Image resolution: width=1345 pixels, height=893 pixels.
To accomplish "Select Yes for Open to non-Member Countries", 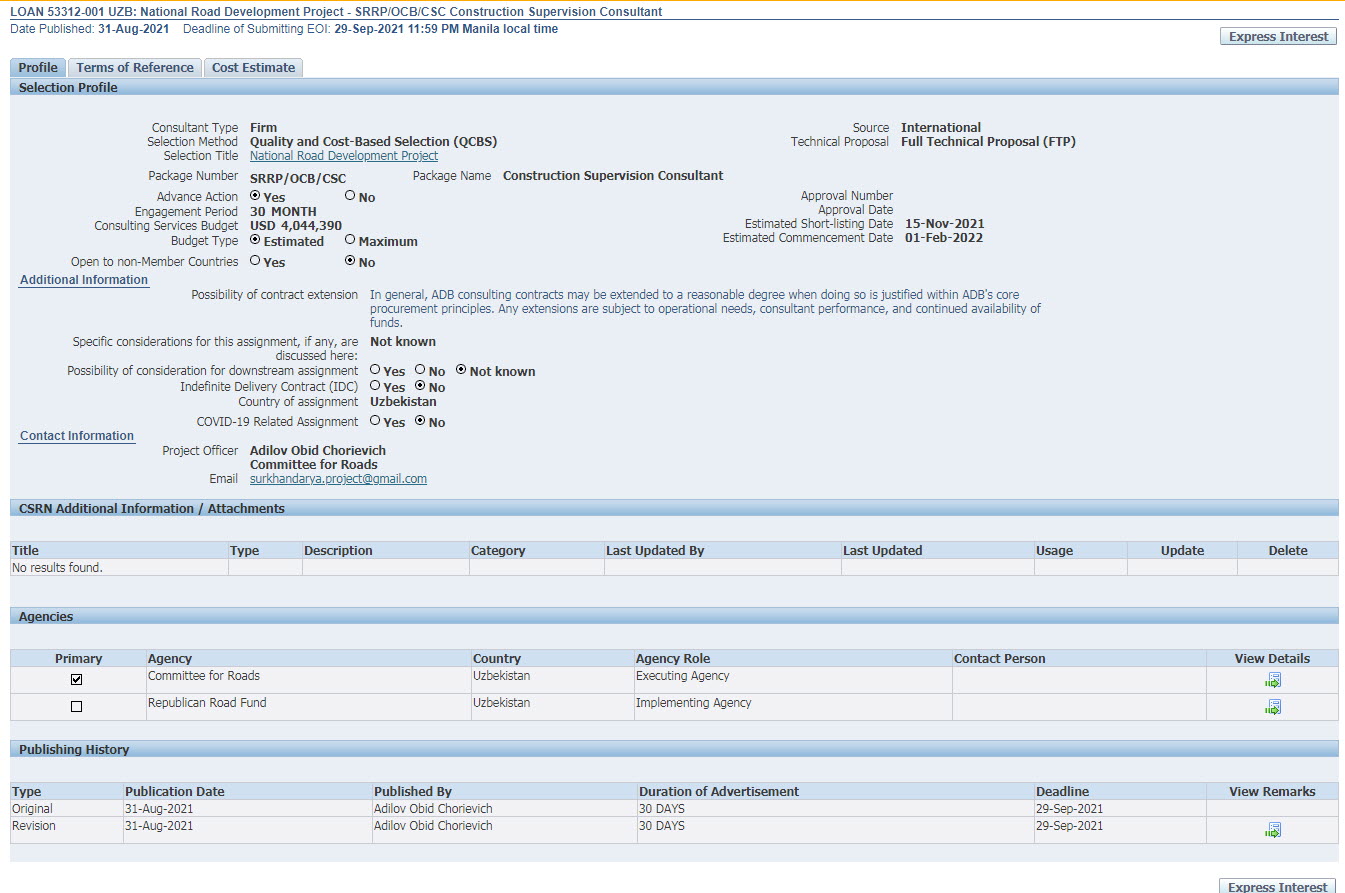I will pyautogui.click(x=255, y=261).
